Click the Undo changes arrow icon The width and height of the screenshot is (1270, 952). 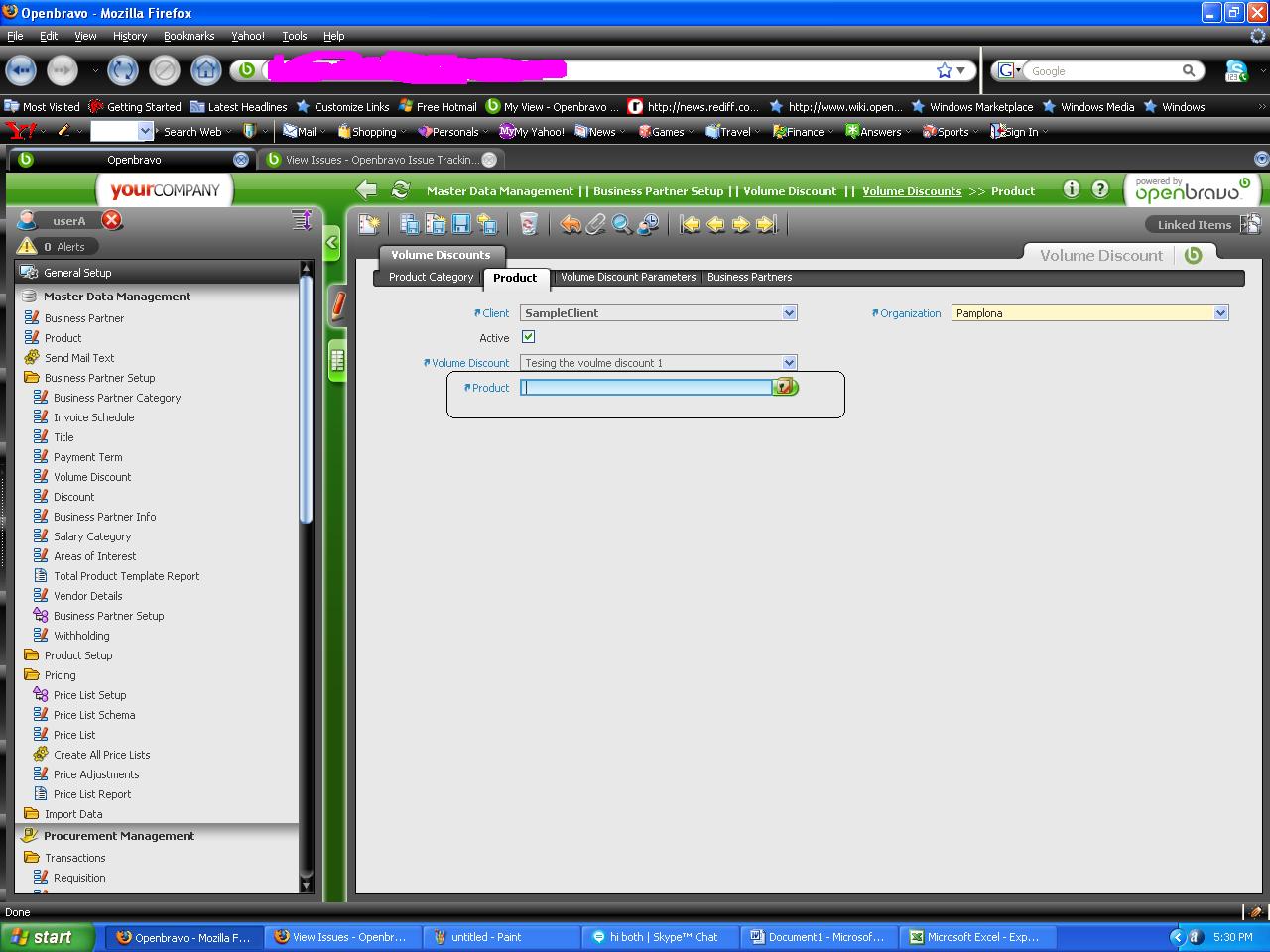coord(571,225)
